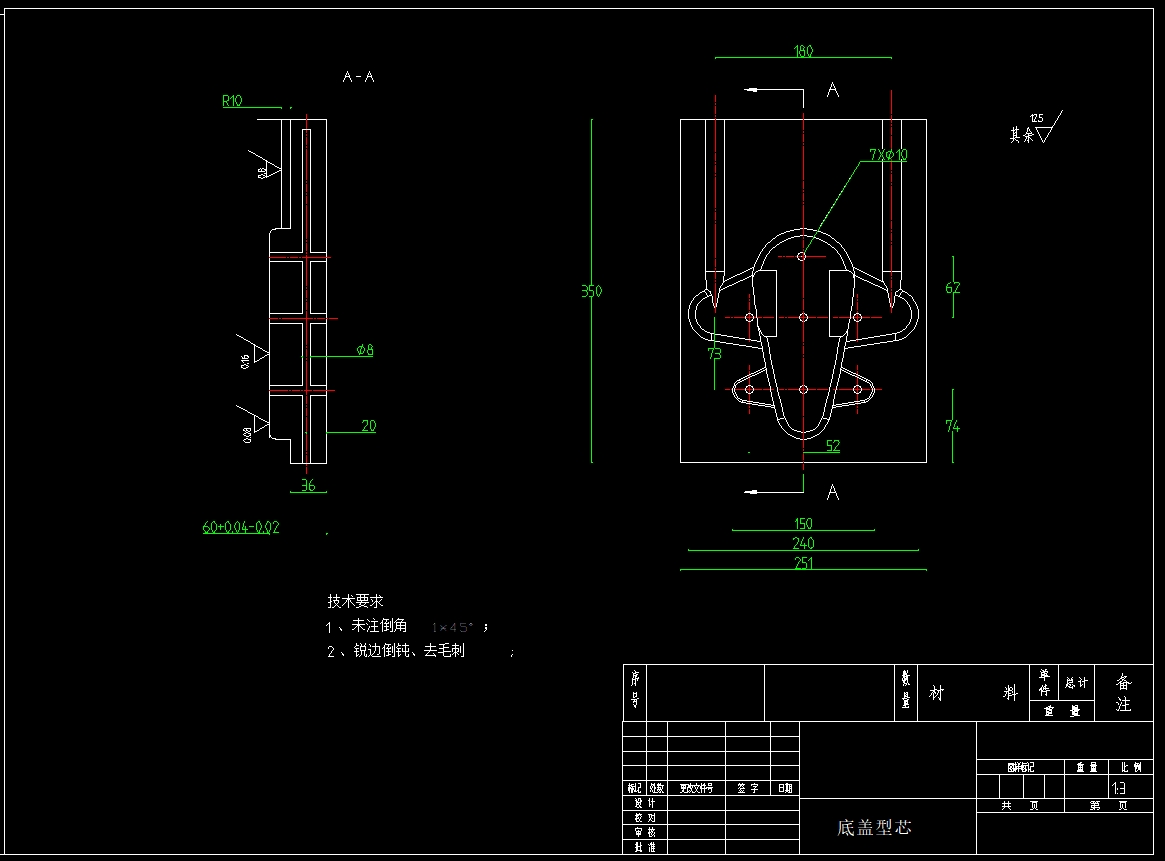Click the 批准 row label
This screenshot has height=861, width=1165.
(x=645, y=847)
